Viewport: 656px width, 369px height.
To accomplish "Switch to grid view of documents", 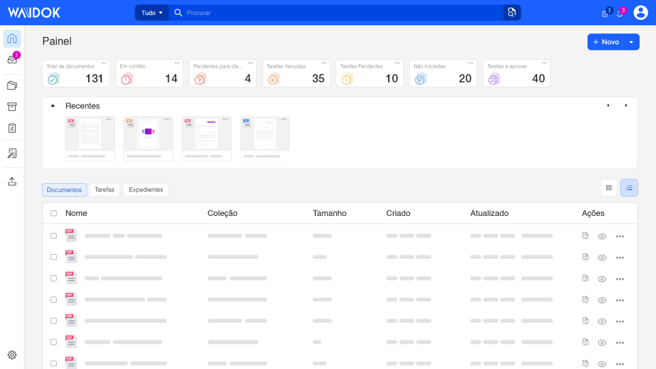I will click(x=609, y=188).
